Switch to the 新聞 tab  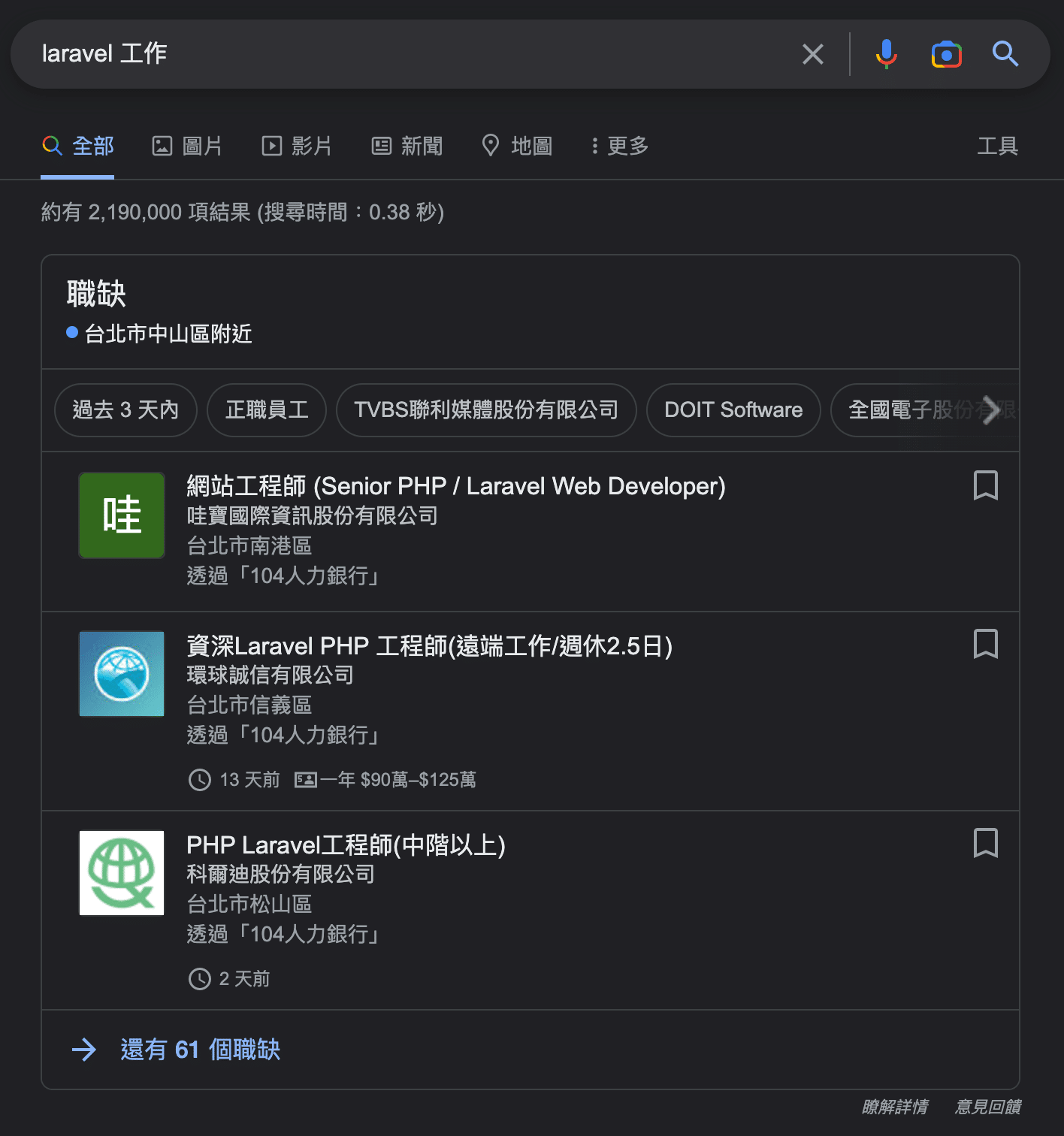(x=407, y=146)
